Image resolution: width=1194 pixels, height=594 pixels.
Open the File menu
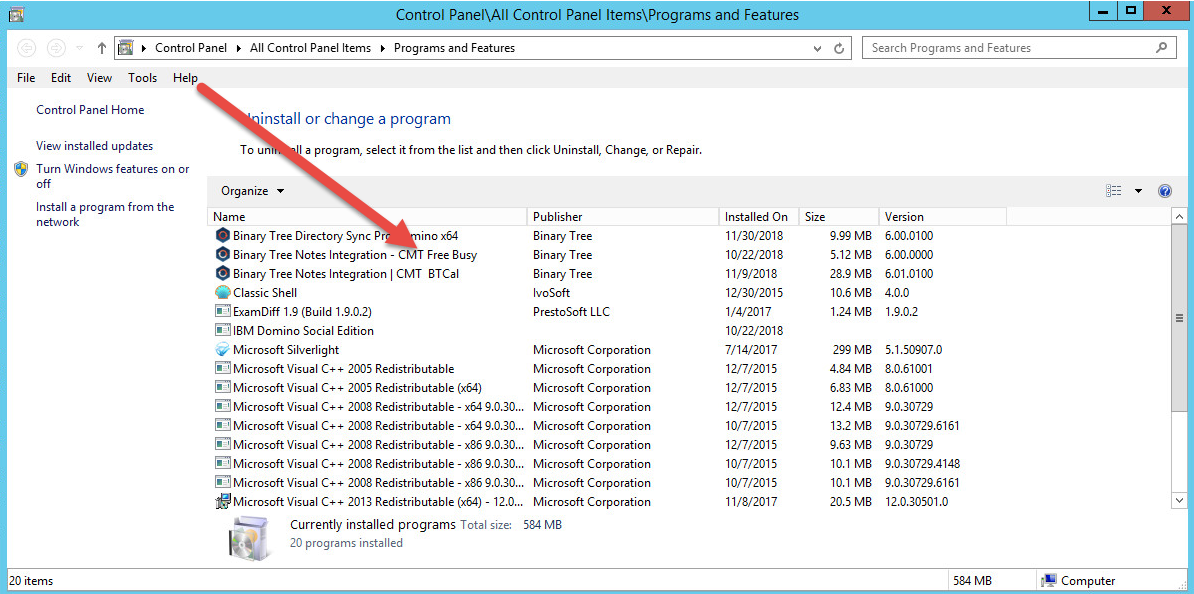click(x=26, y=78)
